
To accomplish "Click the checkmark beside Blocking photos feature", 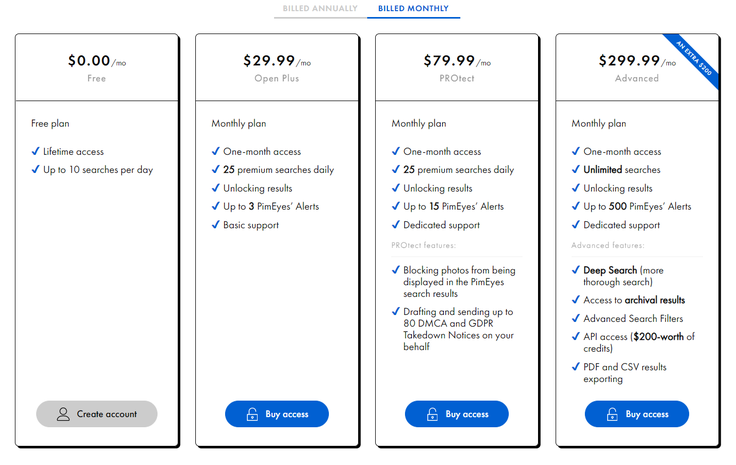I will (396, 270).
